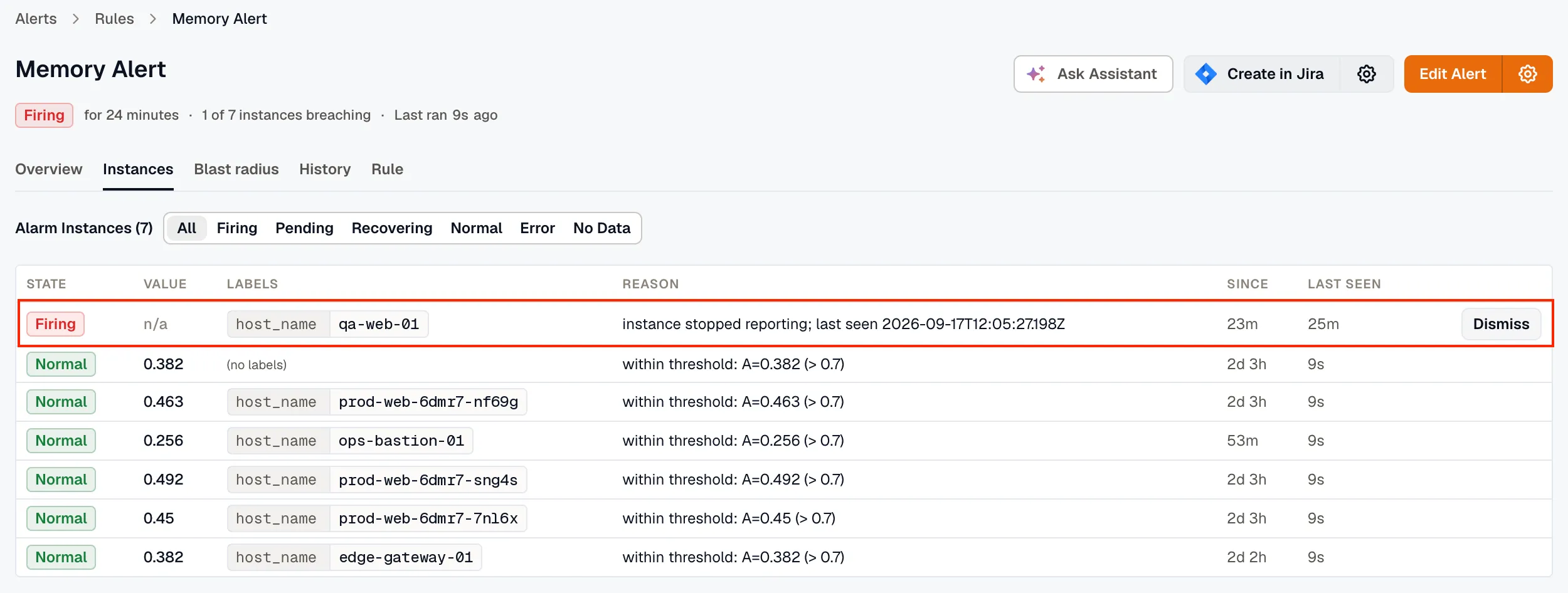Click the value 0.463
1568x593 pixels.
click(x=164, y=402)
